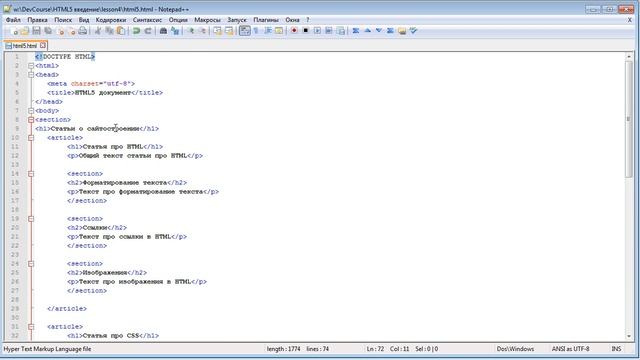This screenshot has width=640, height=360.
Task: Click 'length : 1774' in status bar
Action: [283, 349]
